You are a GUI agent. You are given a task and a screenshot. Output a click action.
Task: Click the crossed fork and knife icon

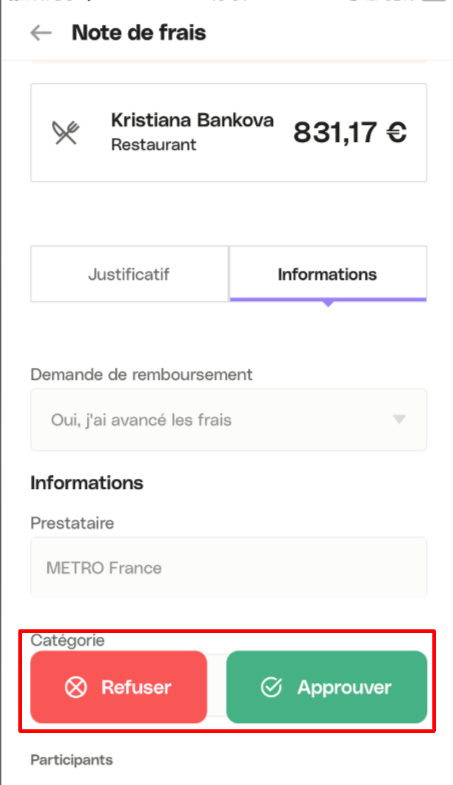tap(66, 133)
